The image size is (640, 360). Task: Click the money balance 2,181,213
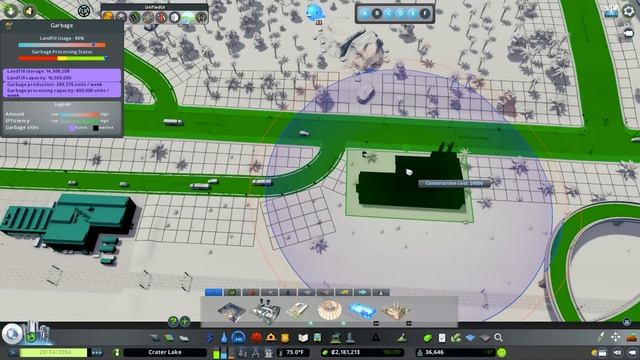click(x=345, y=352)
